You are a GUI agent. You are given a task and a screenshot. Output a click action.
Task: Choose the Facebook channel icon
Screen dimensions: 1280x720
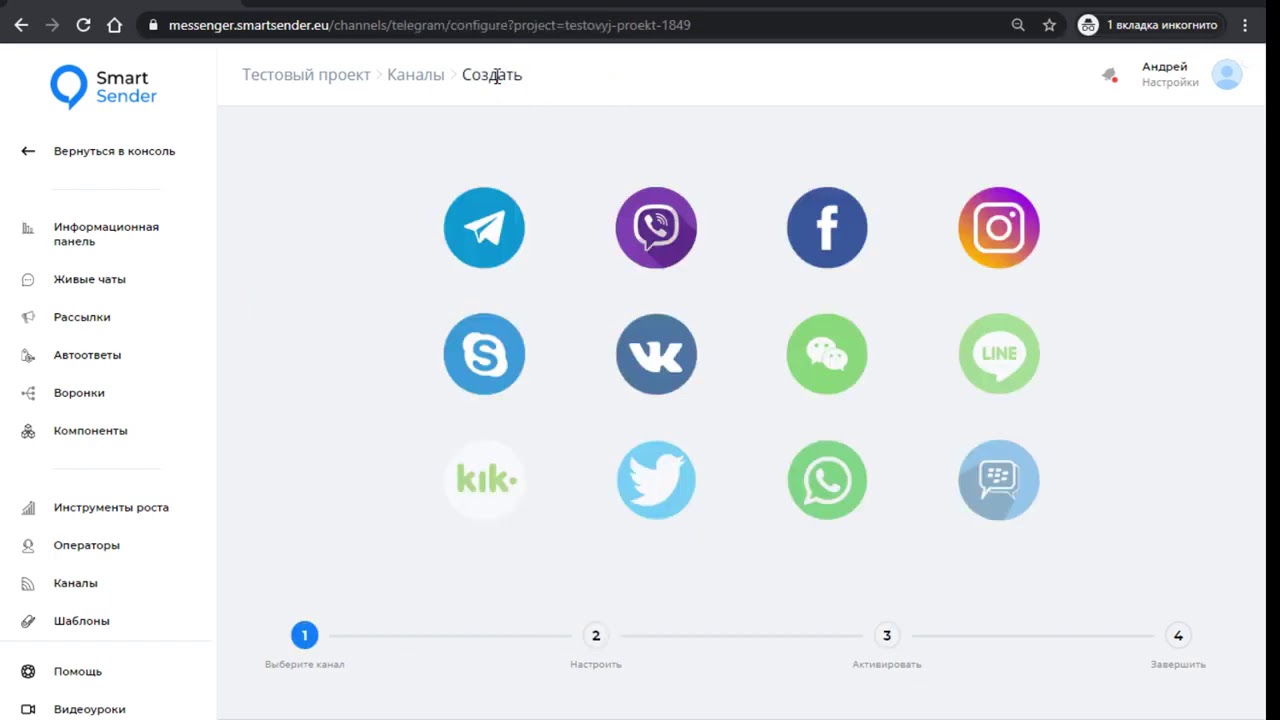(827, 228)
